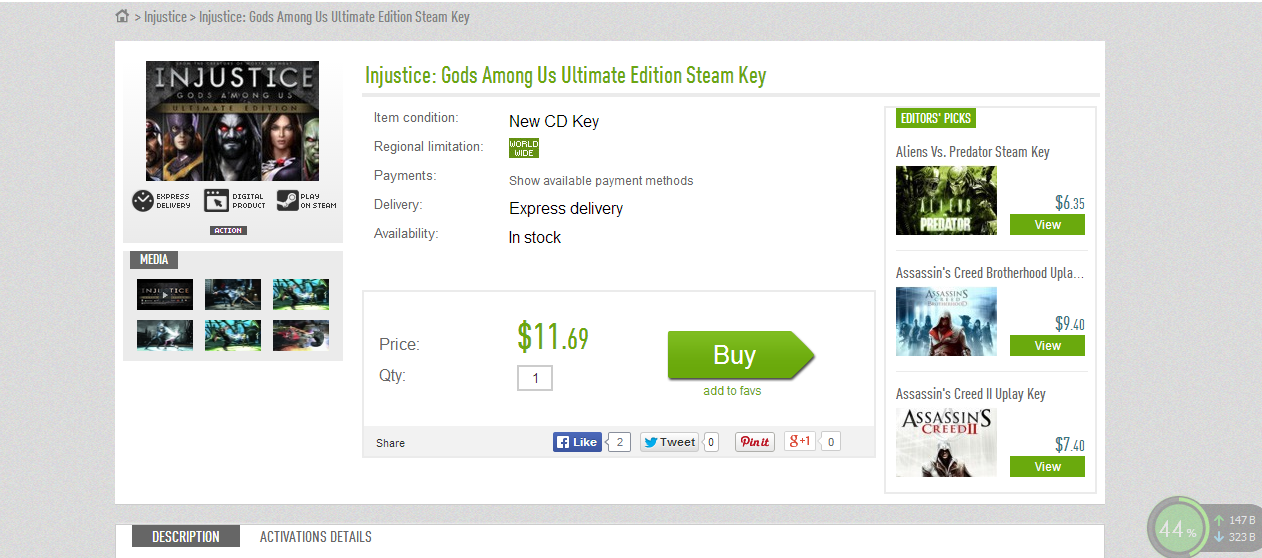Click the home icon in breadcrumb

pos(123,16)
